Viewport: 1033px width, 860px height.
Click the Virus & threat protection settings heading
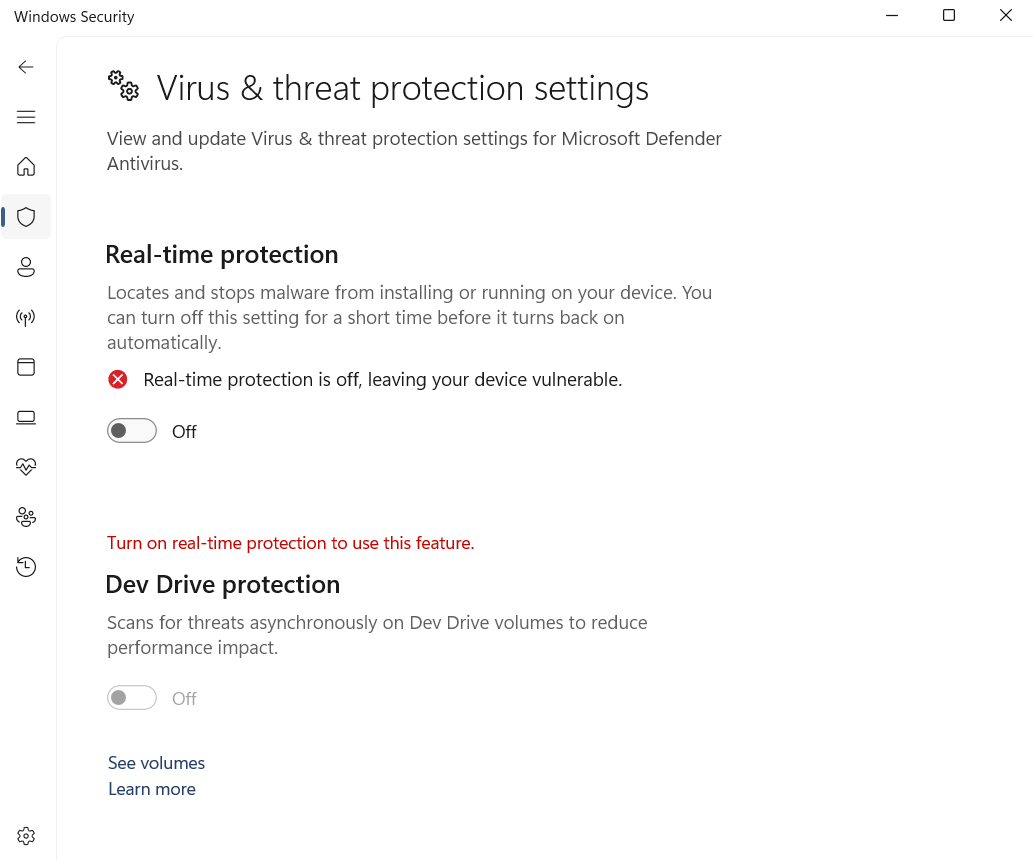tap(402, 88)
